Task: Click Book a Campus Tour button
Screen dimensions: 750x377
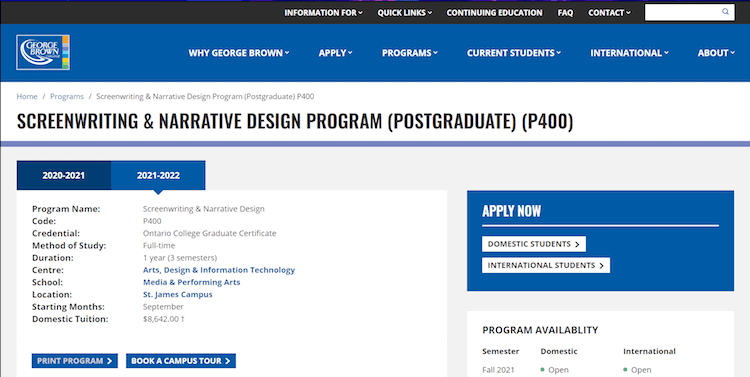Action: point(181,361)
